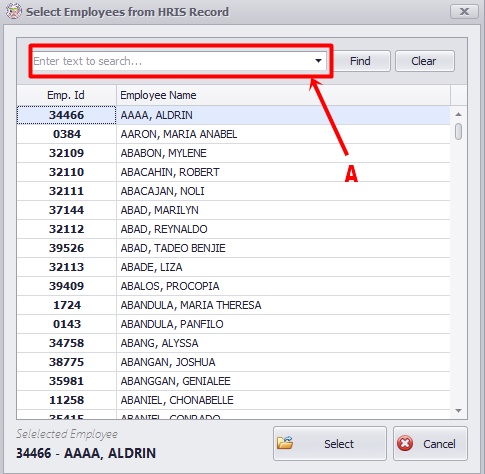
Task: Click the folder icon on Select button
Action: 285,443
